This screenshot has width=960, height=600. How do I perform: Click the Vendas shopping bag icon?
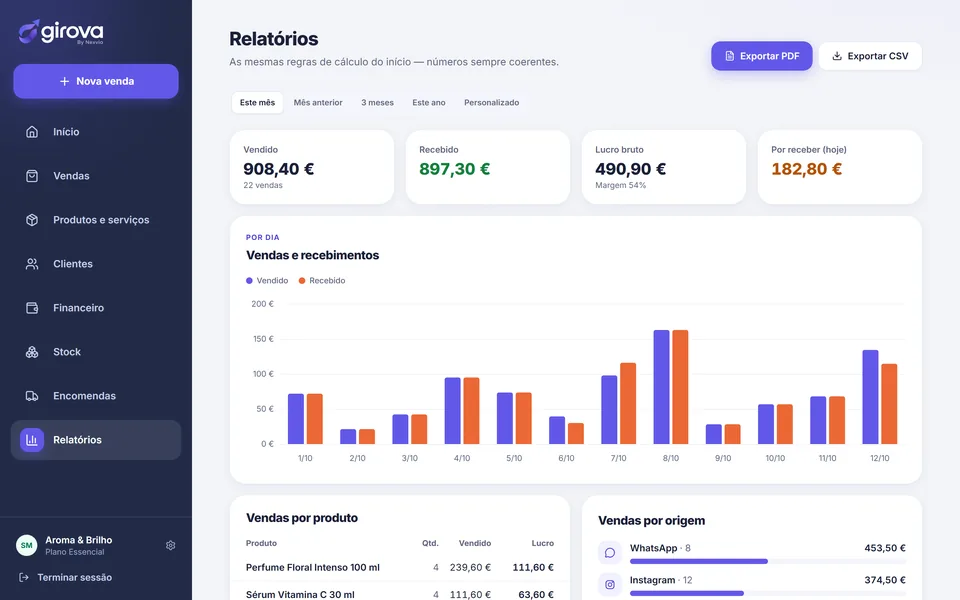click(x=32, y=176)
